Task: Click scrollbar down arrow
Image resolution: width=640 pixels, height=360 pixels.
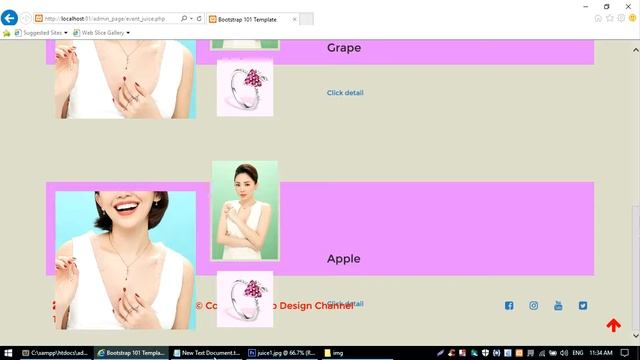Action: point(636,336)
